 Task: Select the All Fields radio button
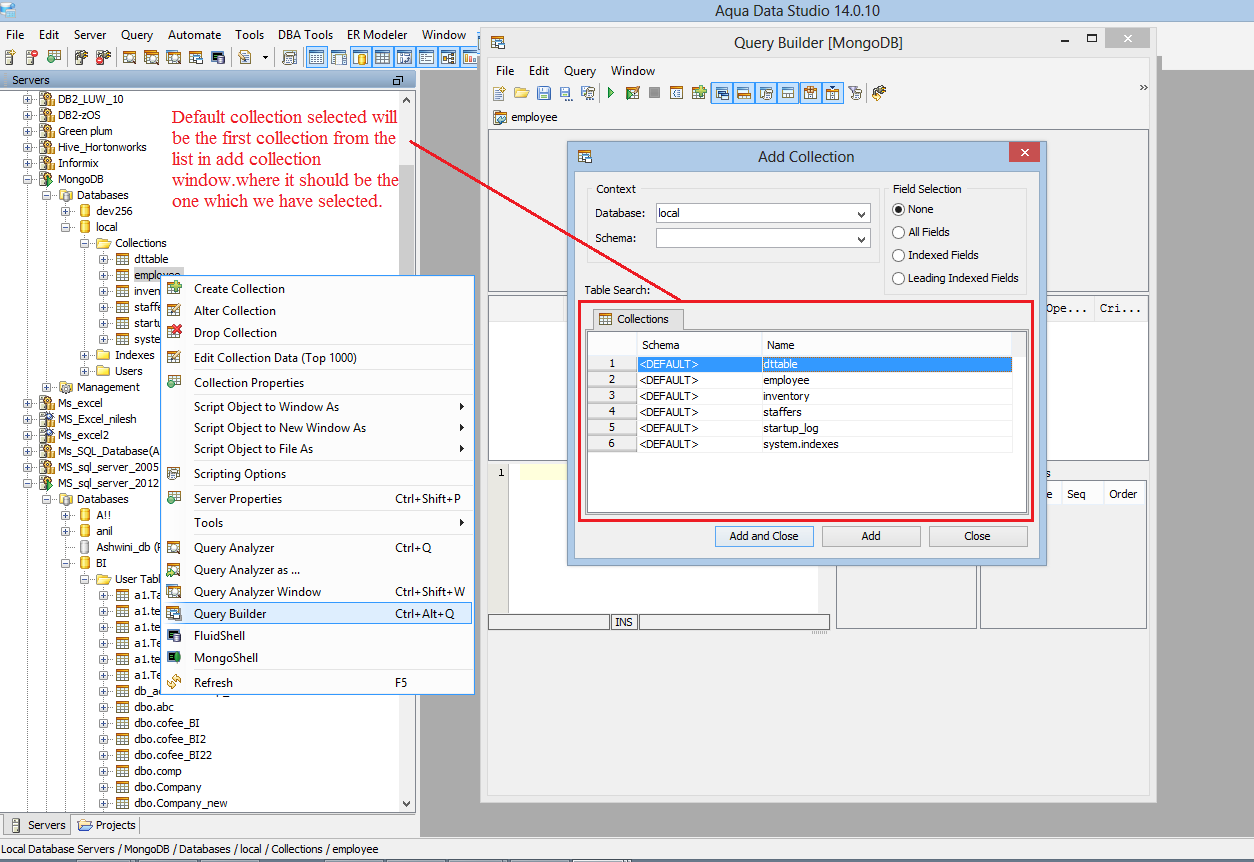click(x=898, y=232)
